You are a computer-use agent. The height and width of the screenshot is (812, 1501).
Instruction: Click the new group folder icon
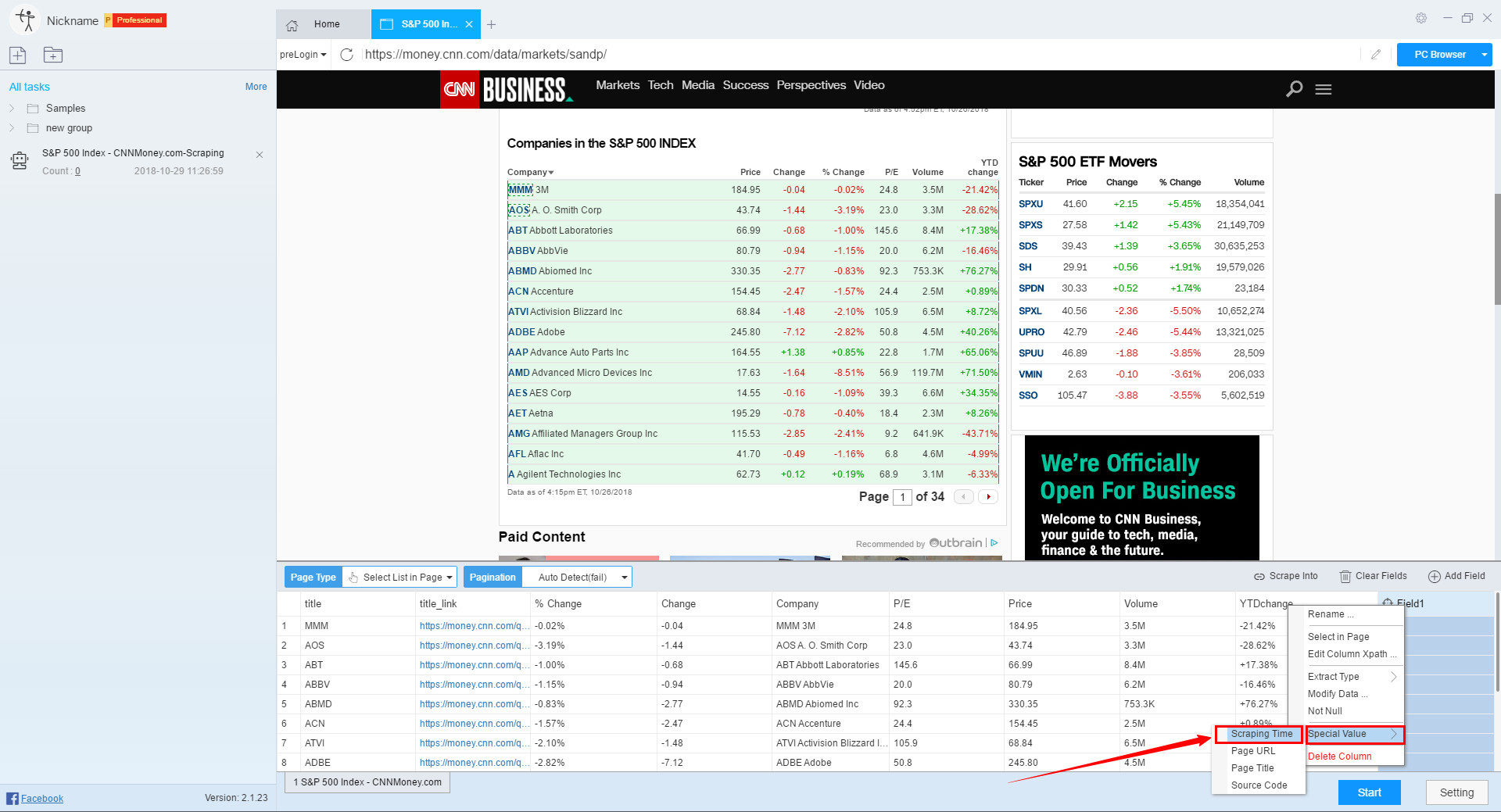[x=53, y=55]
